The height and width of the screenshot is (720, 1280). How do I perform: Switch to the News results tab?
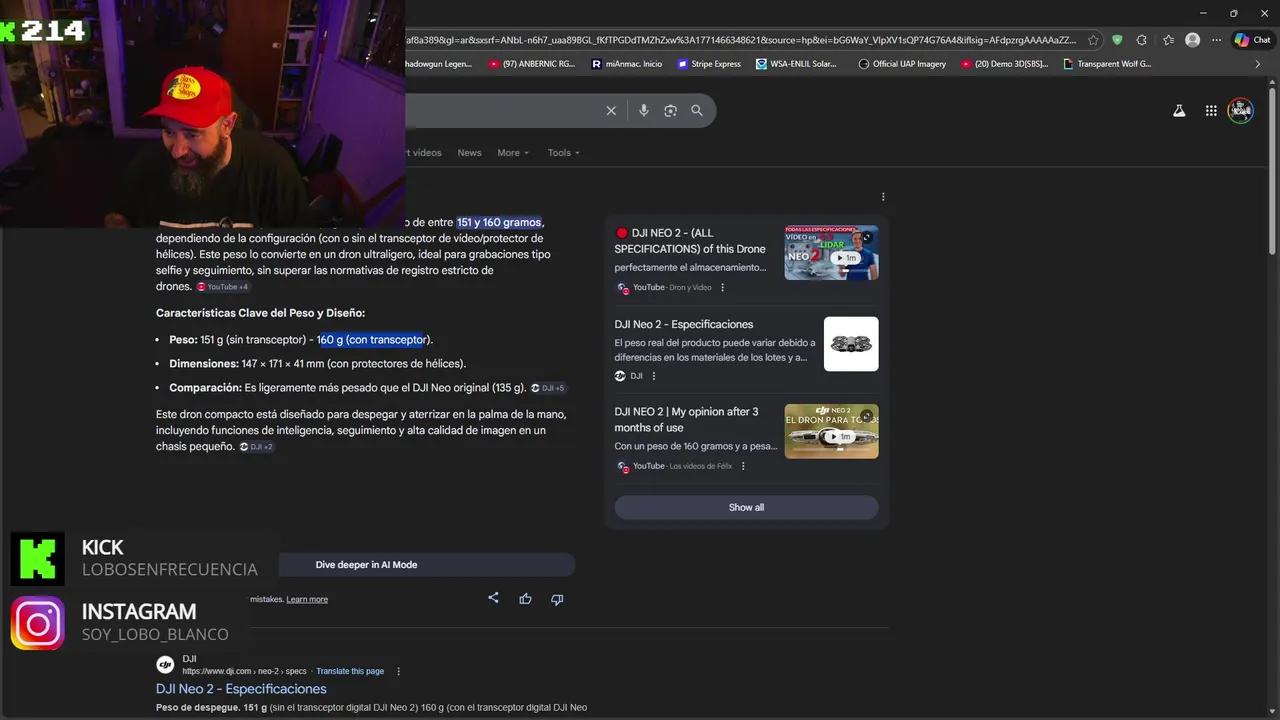coord(469,153)
